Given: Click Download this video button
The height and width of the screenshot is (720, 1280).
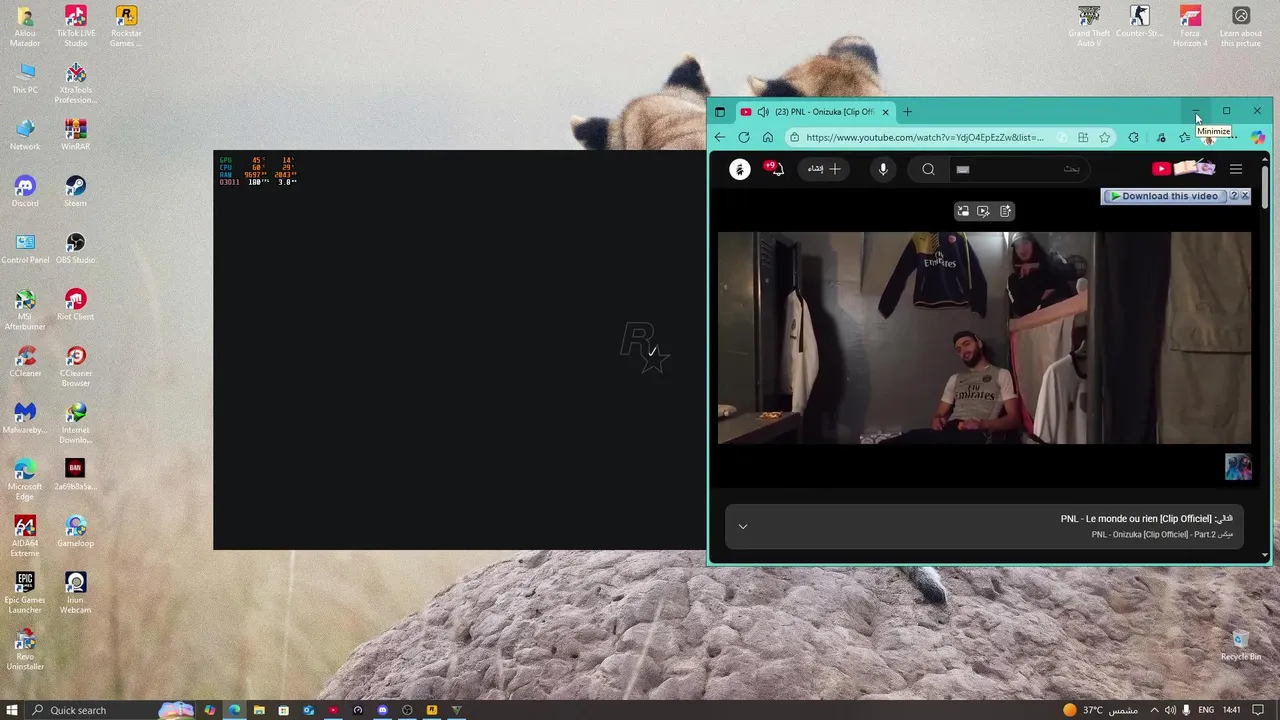Looking at the screenshot, I should [1164, 196].
